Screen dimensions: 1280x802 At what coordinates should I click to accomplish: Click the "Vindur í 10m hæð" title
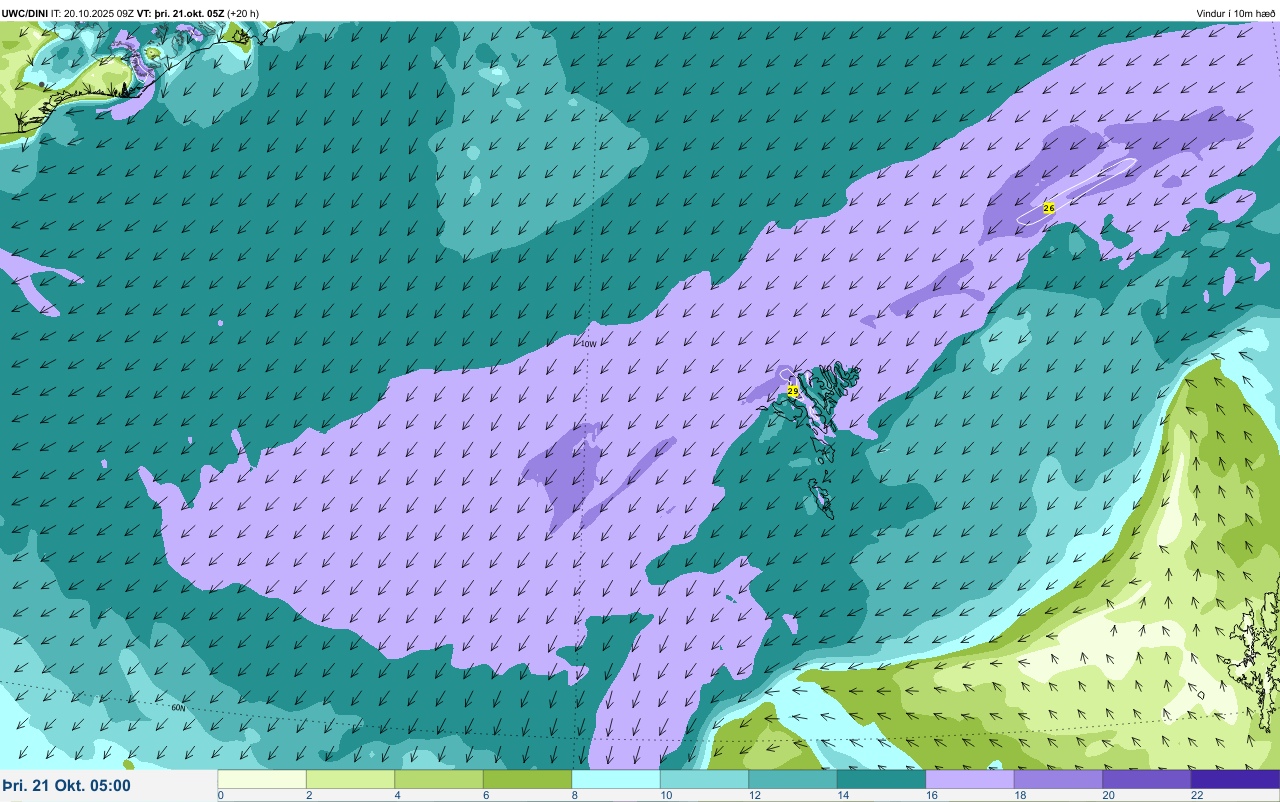click(1236, 13)
